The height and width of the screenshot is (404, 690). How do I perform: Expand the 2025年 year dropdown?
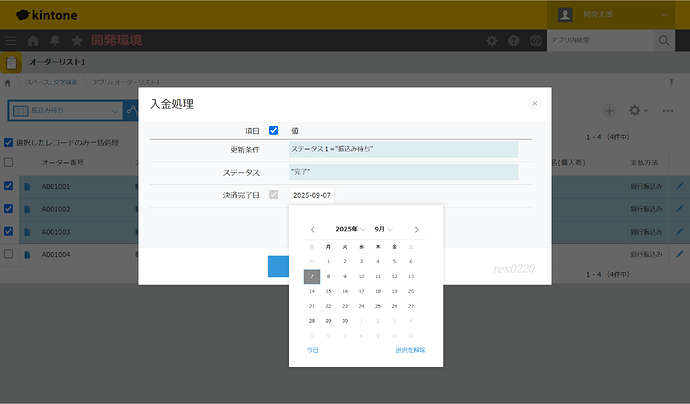pyautogui.click(x=351, y=229)
